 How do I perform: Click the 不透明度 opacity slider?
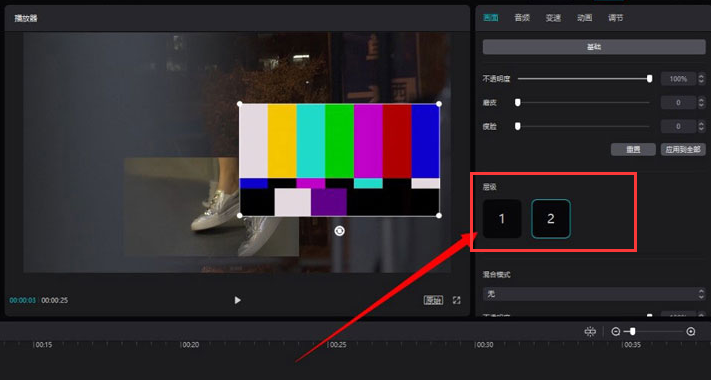585,79
